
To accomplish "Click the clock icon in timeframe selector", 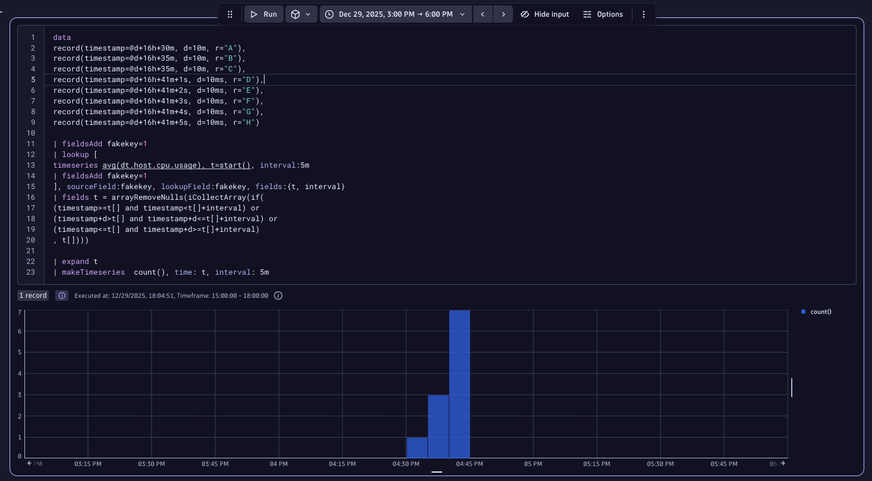I will click(x=329, y=14).
